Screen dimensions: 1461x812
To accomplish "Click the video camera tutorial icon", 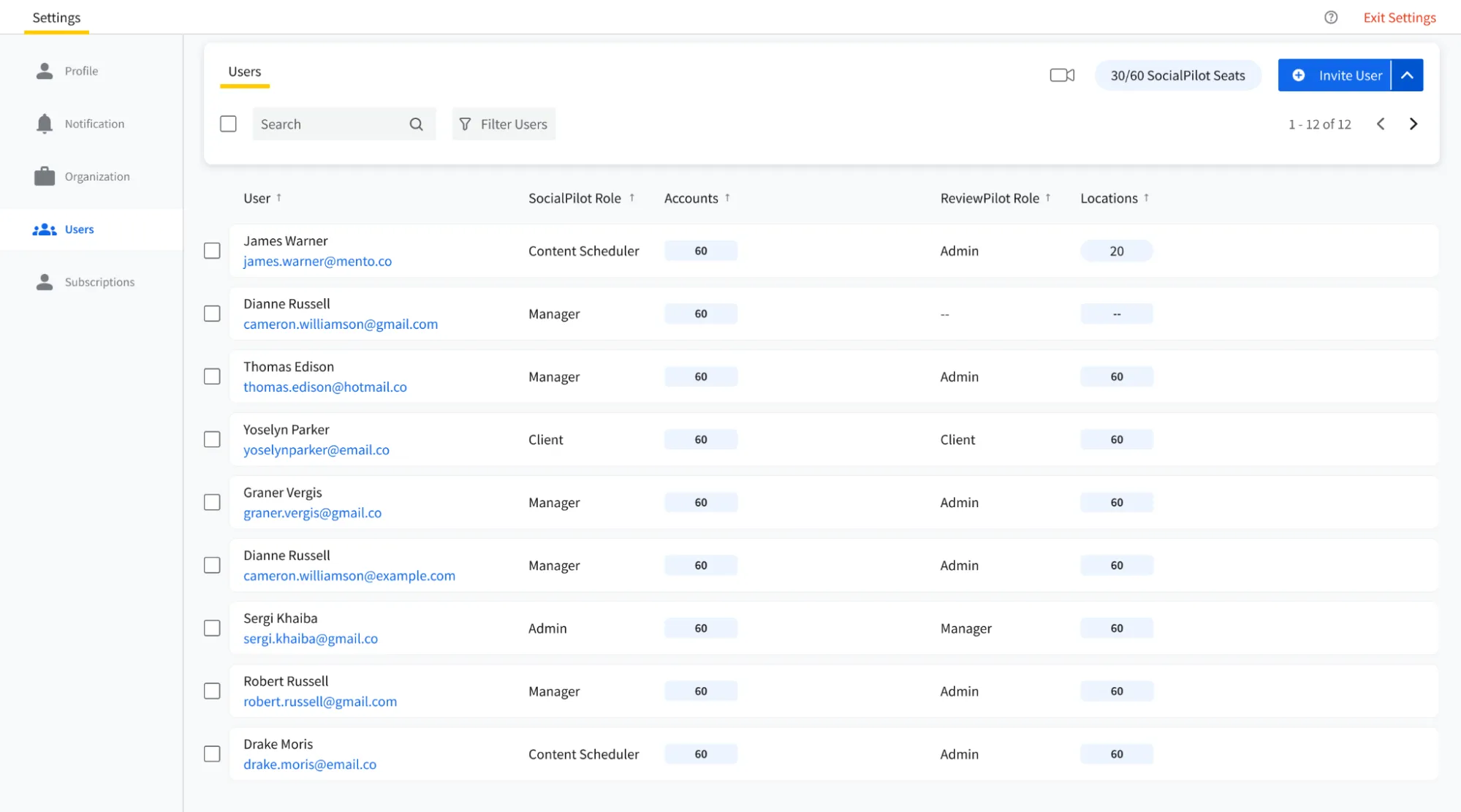I will tap(1061, 75).
